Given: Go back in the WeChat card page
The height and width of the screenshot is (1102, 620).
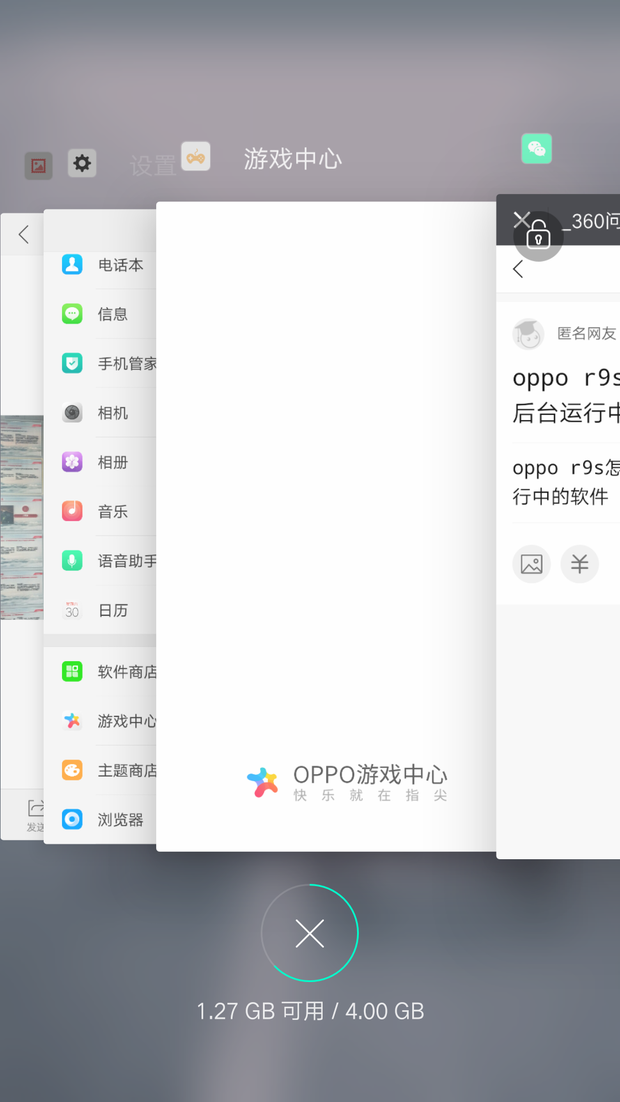Looking at the screenshot, I should pyautogui.click(x=518, y=268).
